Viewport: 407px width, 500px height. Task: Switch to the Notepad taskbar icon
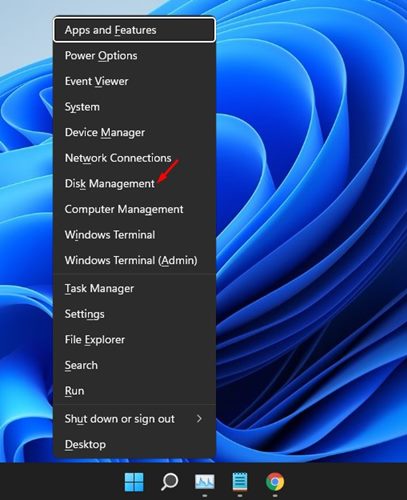click(240, 482)
